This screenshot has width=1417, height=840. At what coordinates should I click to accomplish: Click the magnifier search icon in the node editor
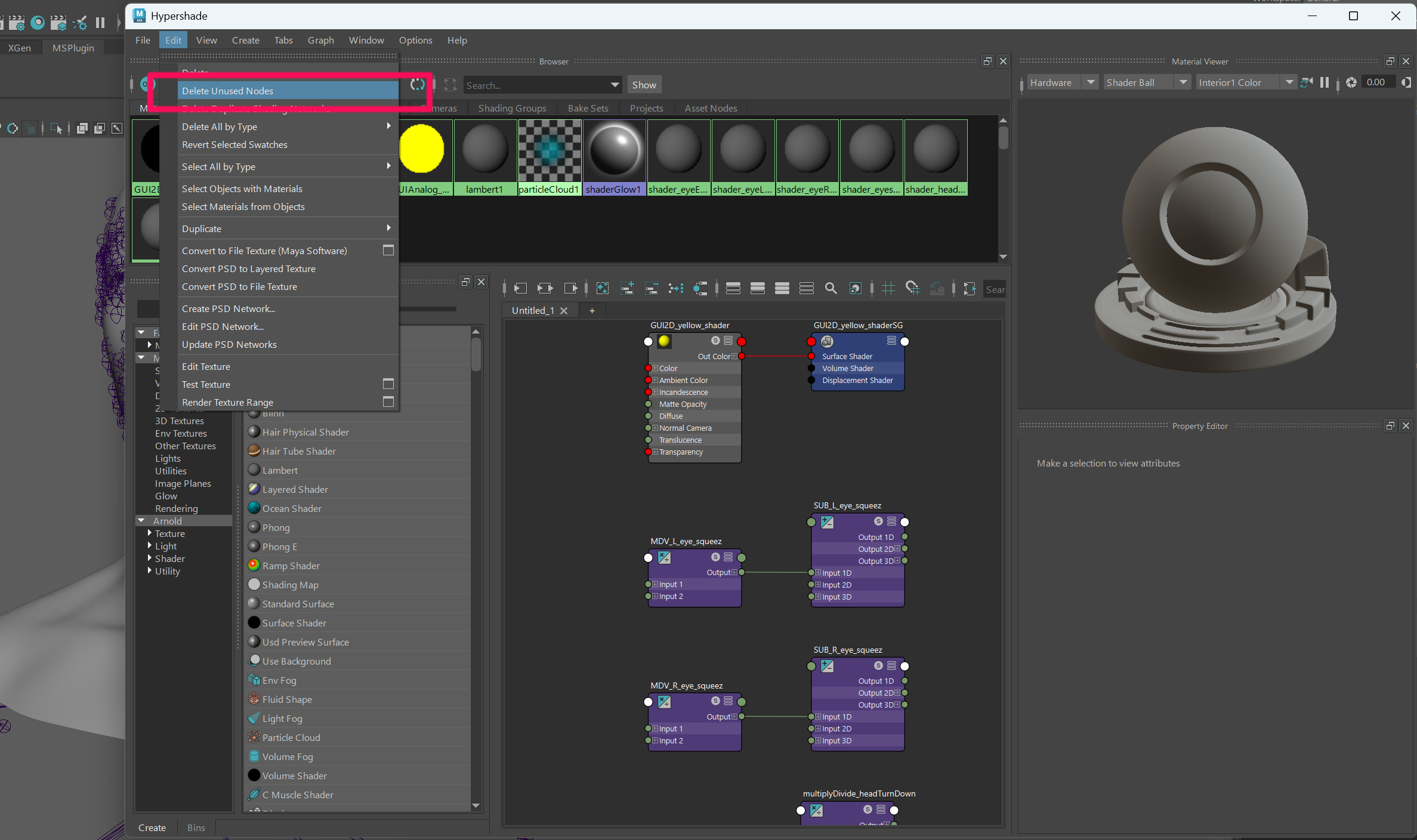[830, 289]
